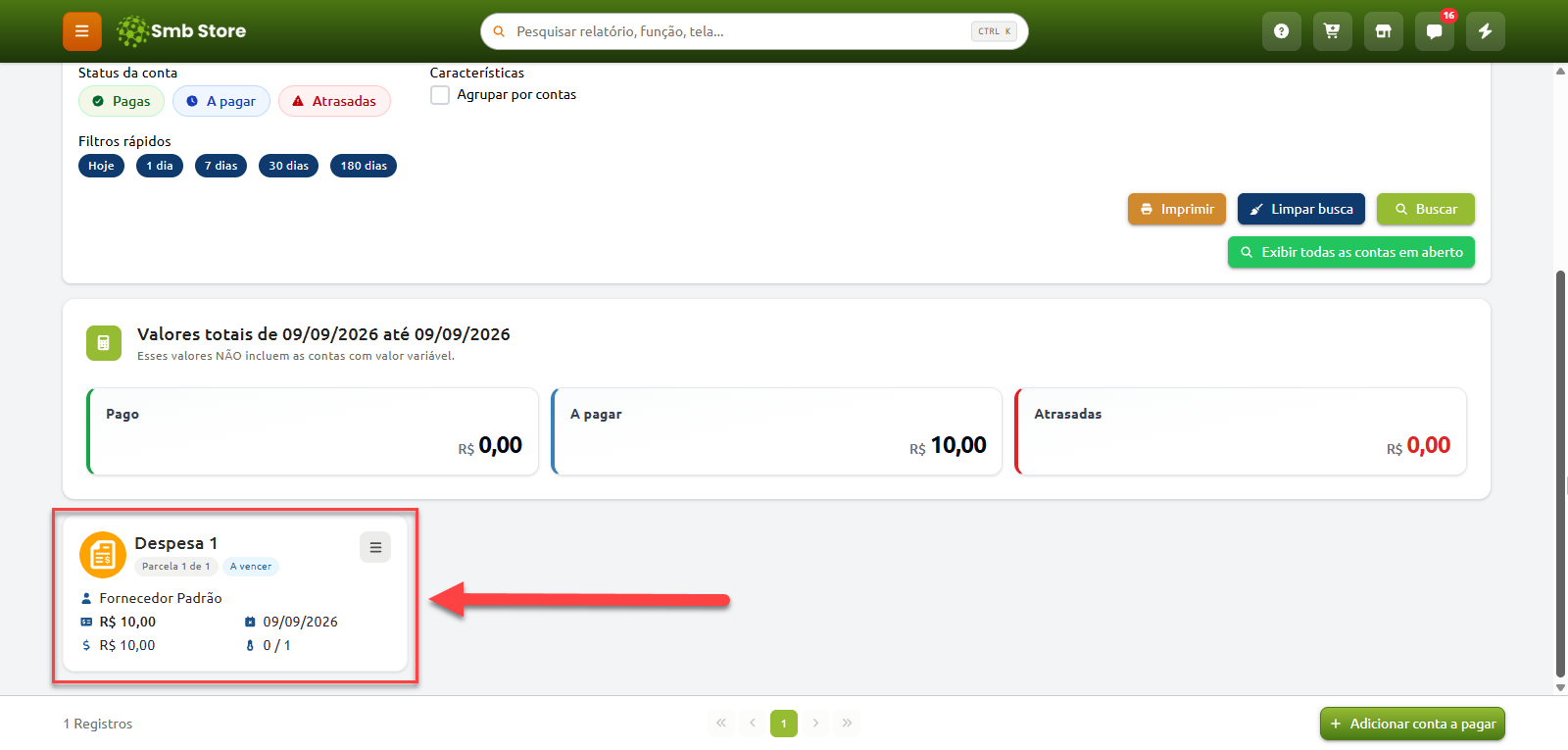Go to the first page of results
Image resolution: width=1568 pixels, height=750 pixels.
[721, 724]
